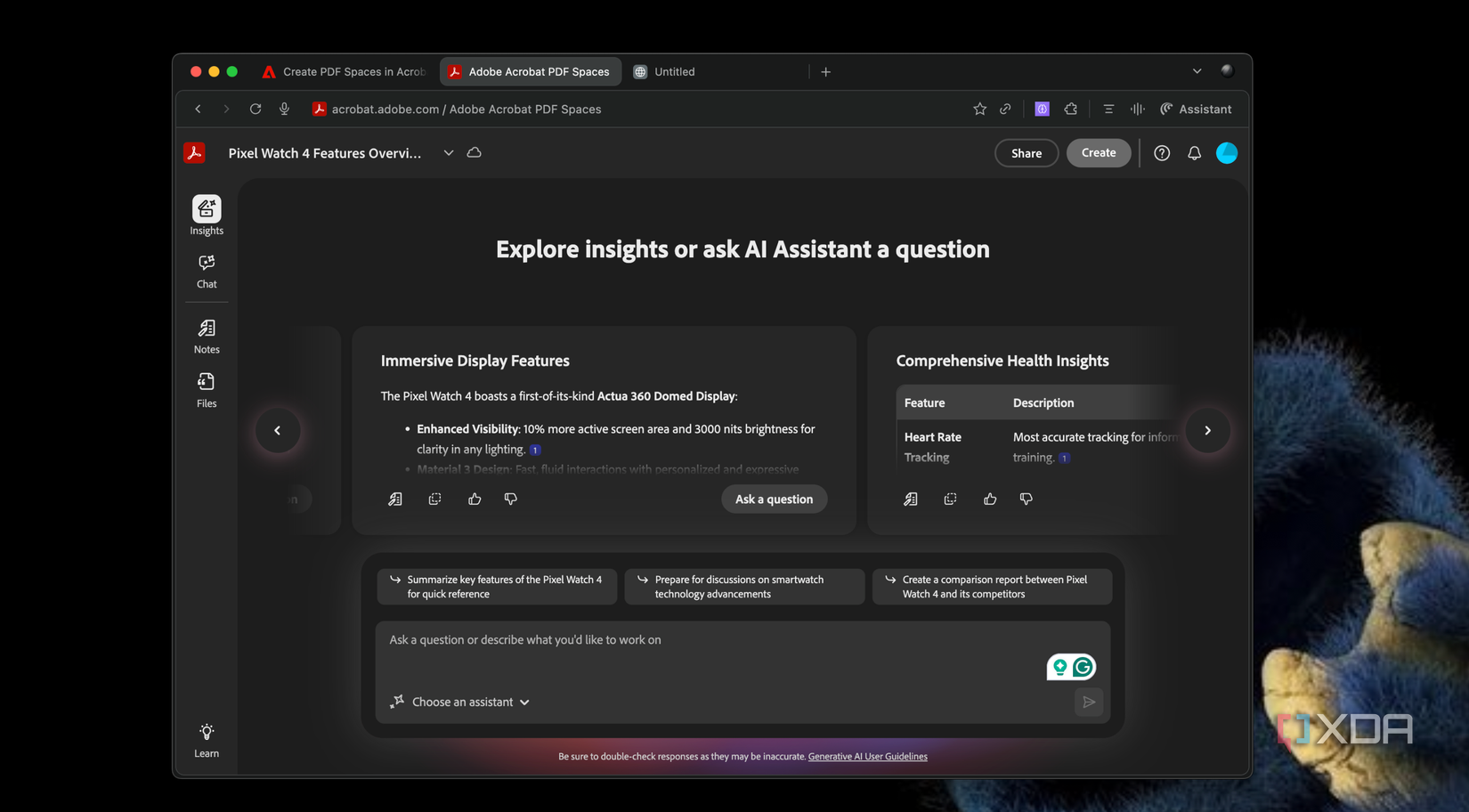The width and height of the screenshot is (1469, 812).
Task: Copy the Comprehensive Health Insights card
Action: [x=950, y=499]
